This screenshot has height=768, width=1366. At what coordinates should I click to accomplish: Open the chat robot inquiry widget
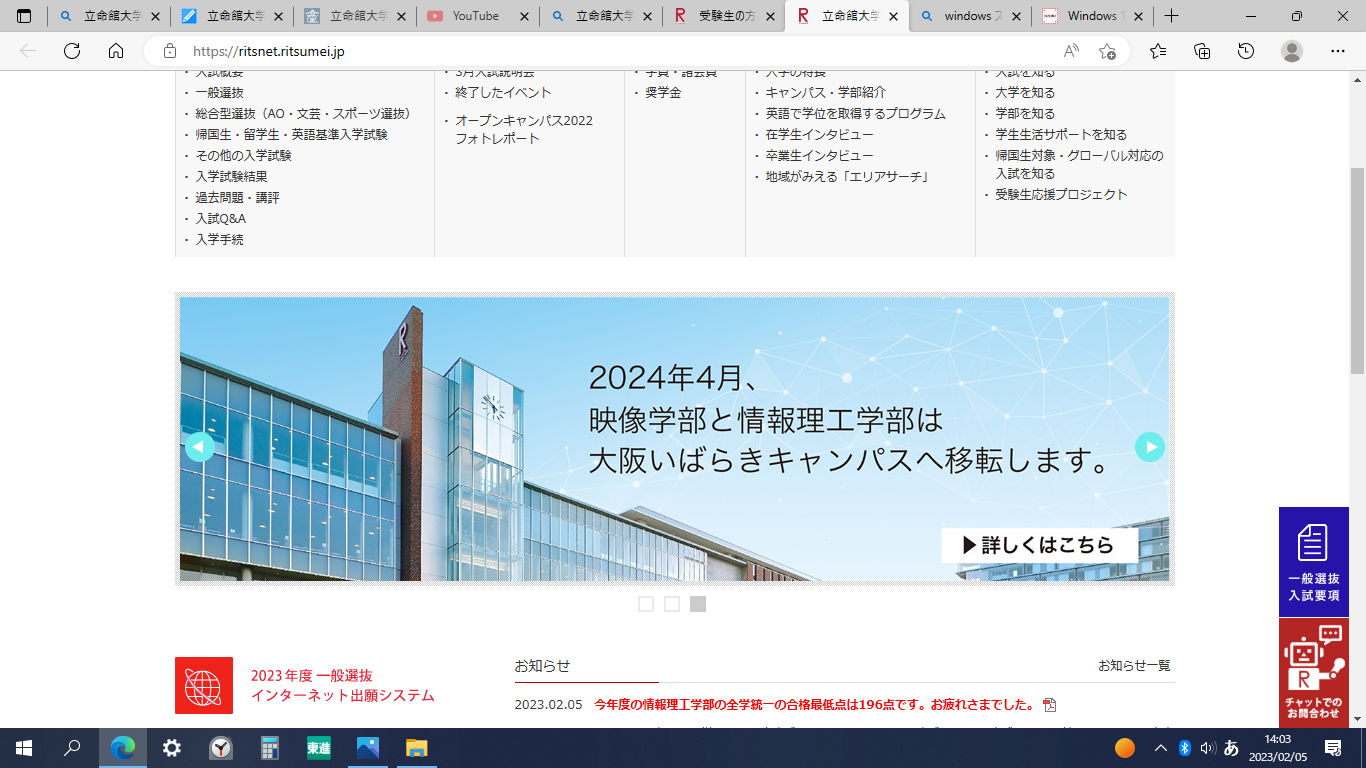(1313, 673)
